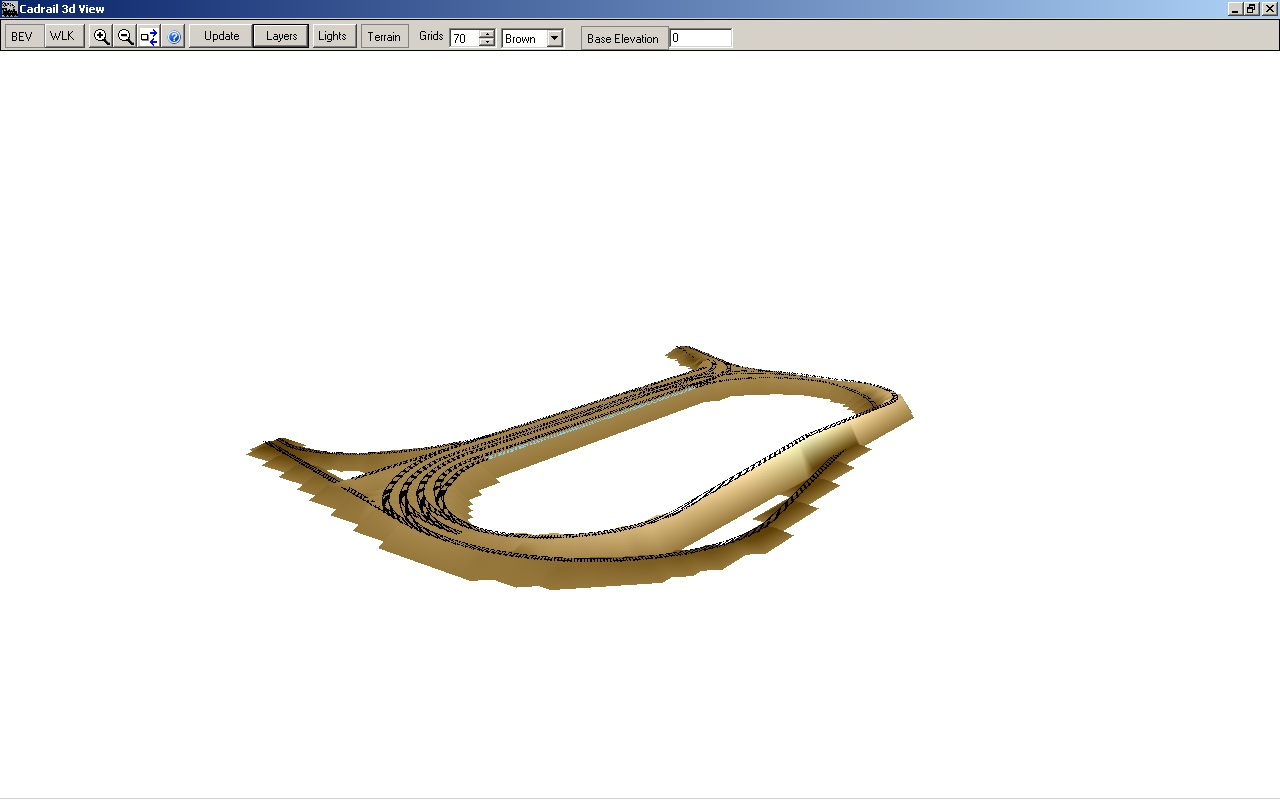Toggle the Layers button
Viewport: 1280px width, 800px height.
tap(281, 37)
